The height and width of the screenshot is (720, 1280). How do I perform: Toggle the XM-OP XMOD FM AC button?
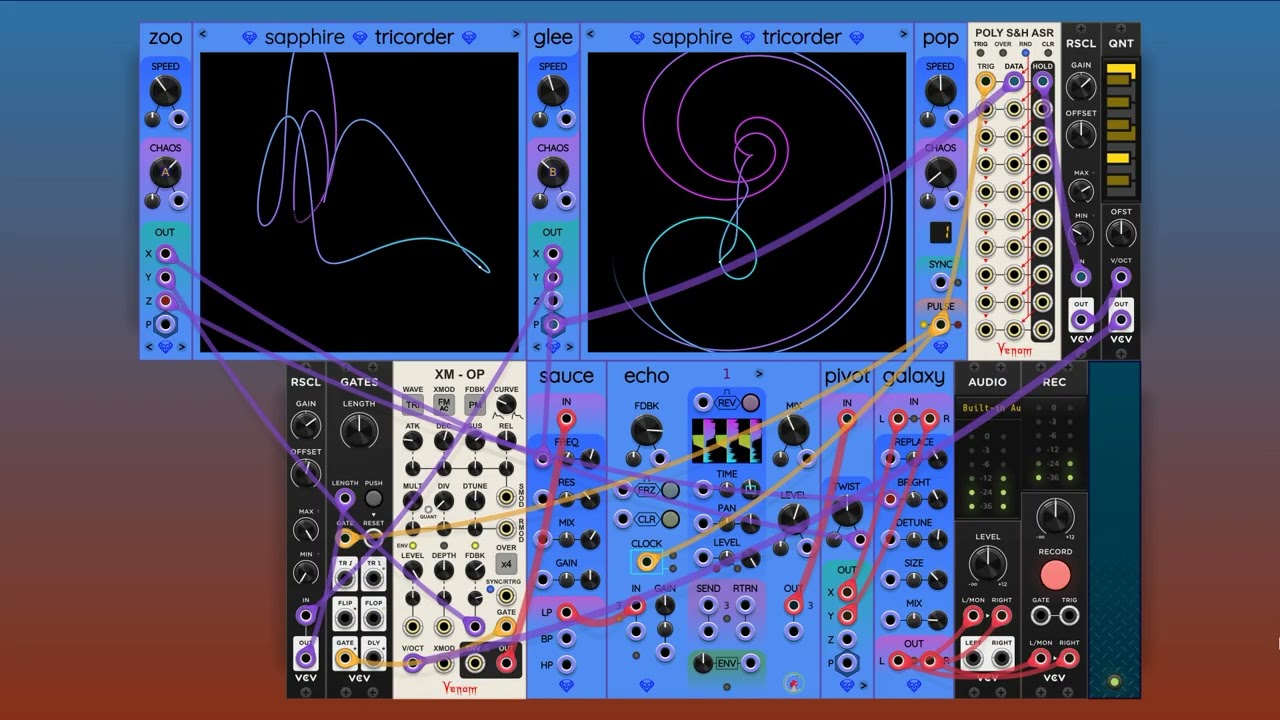click(x=444, y=404)
